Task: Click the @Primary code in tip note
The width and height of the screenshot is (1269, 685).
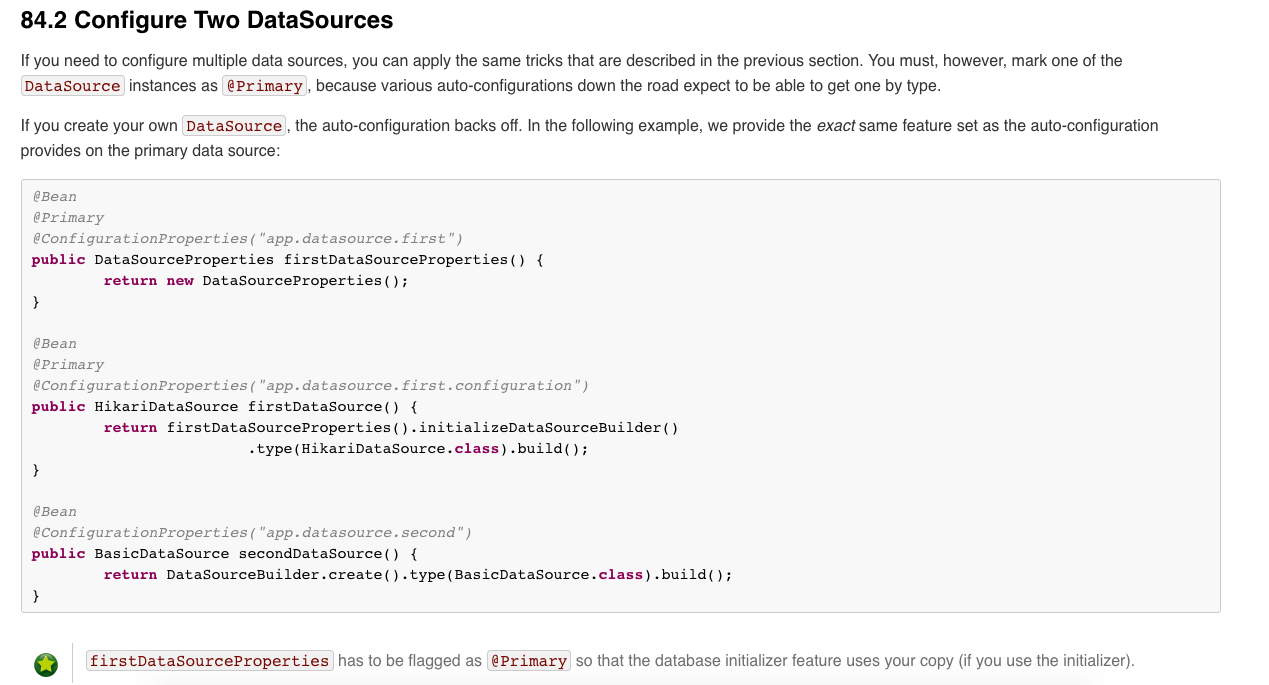Action: [x=529, y=661]
